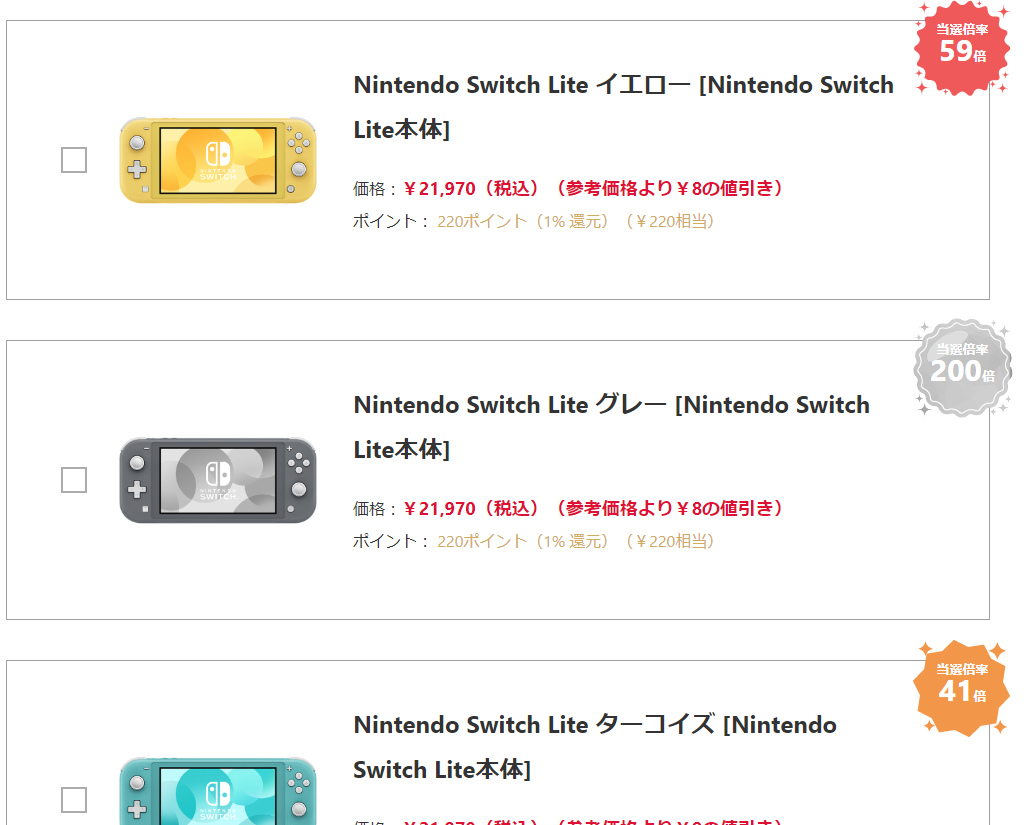Click the yellow Switch Lite product image
The height and width of the screenshot is (825, 1028).
pos(218,160)
